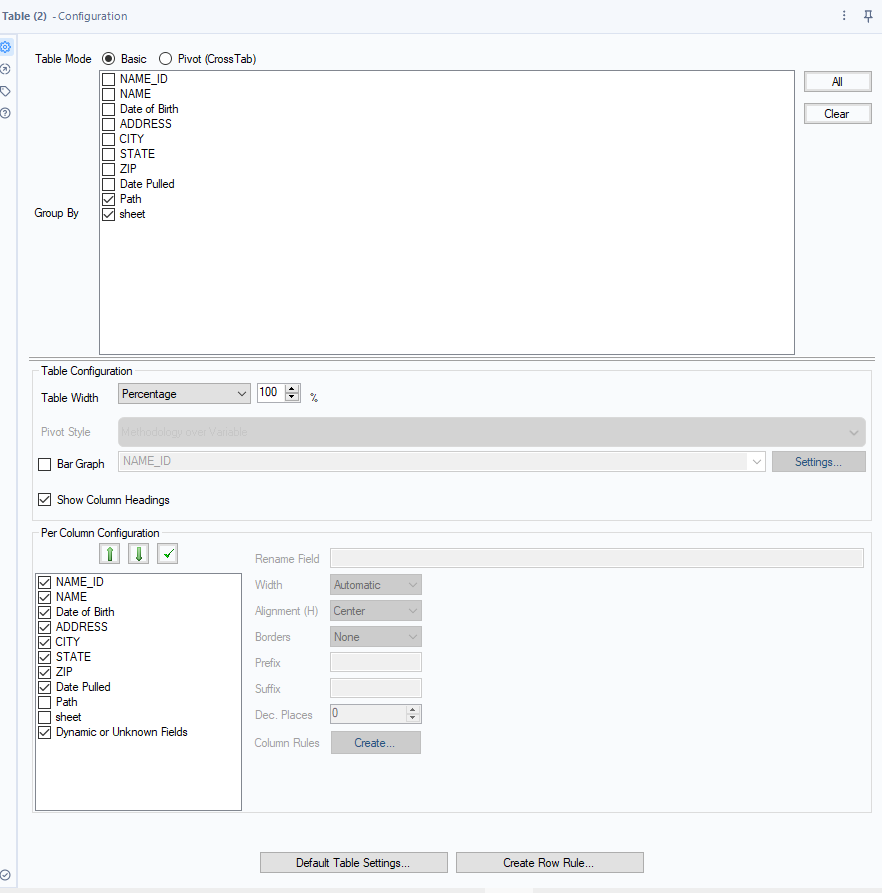The image size is (882, 893).
Task: Select Date of Birth in Per Column list
Action: (x=83, y=611)
